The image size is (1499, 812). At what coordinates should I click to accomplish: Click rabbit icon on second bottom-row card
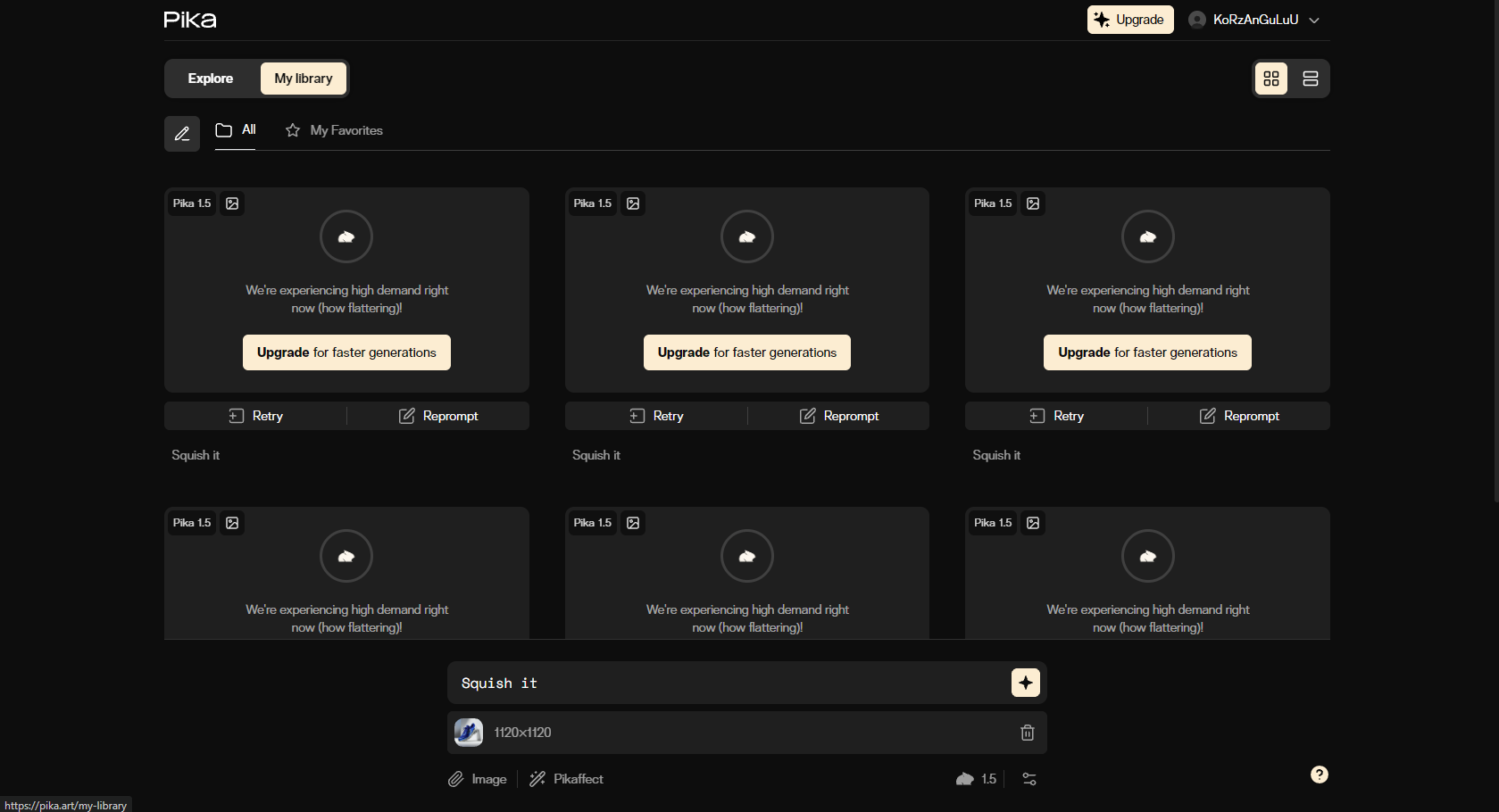[x=747, y=556]
